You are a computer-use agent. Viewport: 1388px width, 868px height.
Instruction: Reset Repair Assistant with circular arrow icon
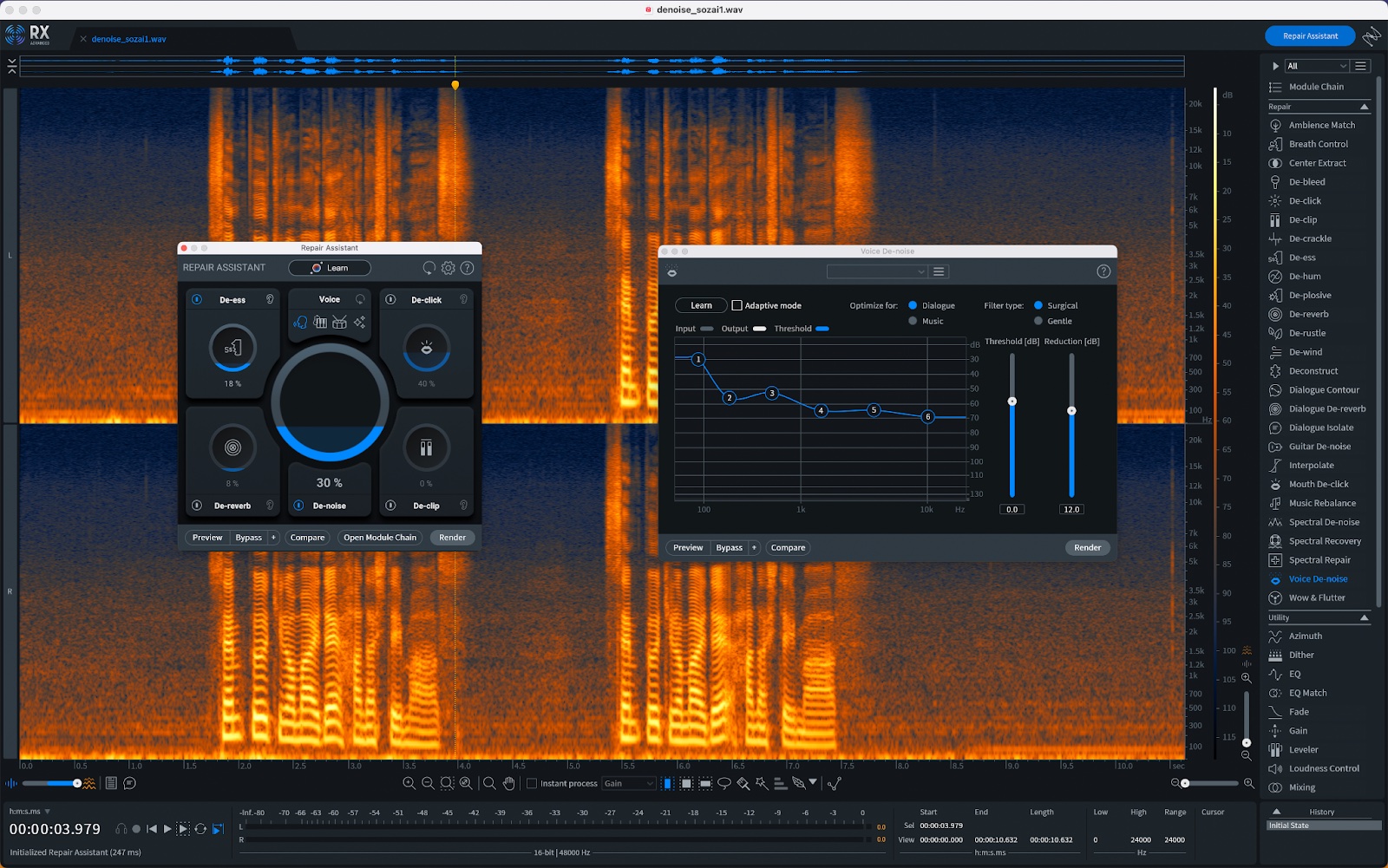pyautogui.click(x=429, y=268)
